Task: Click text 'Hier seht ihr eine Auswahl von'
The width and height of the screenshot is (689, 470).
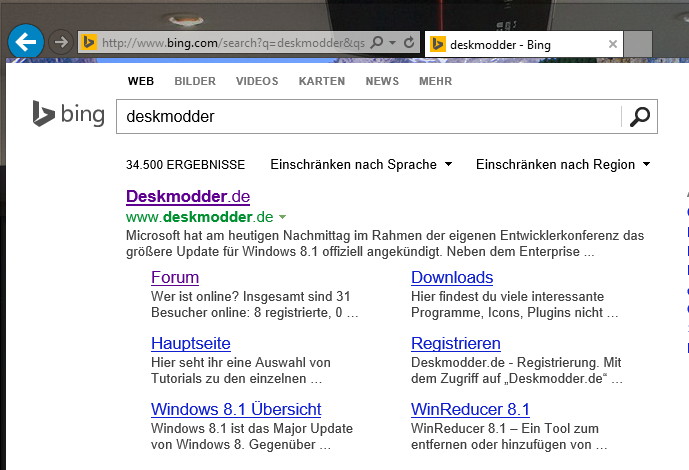Action: (x=241, y=362)
